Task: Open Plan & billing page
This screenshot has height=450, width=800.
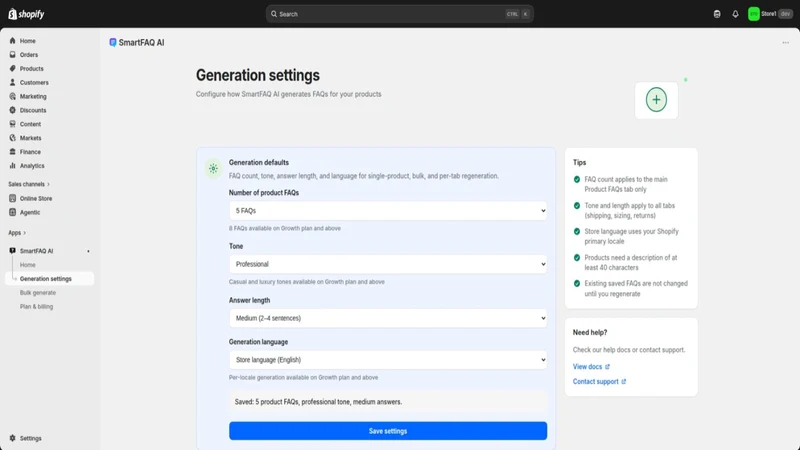Action: (36, 307)
